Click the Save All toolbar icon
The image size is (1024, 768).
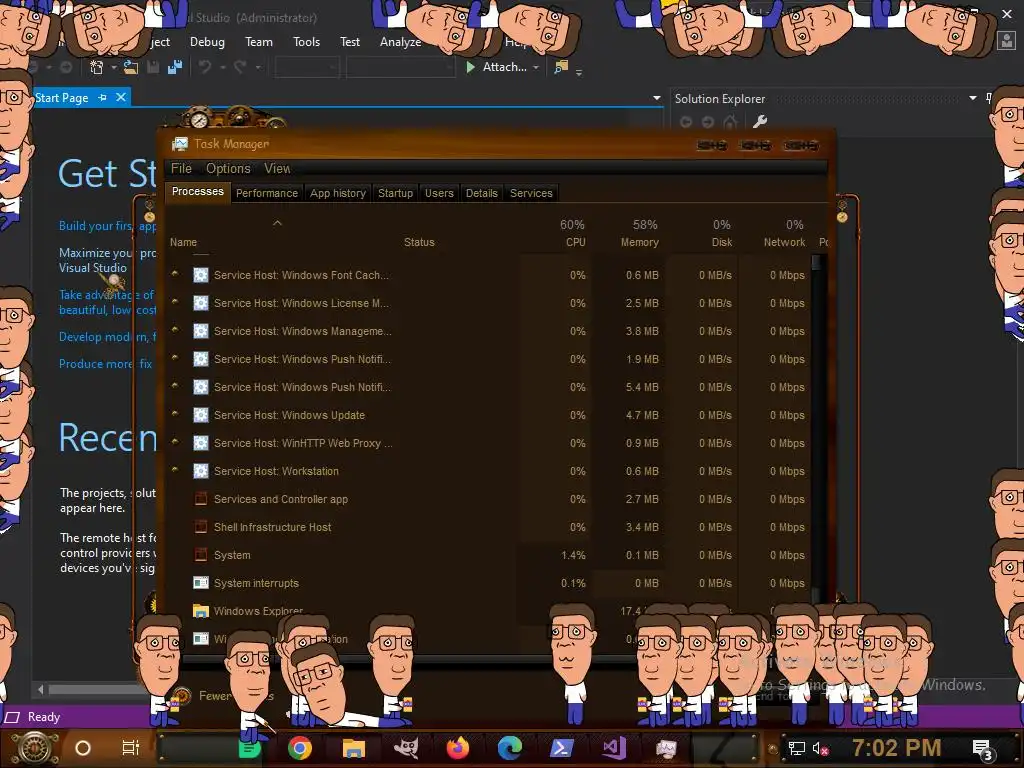174,67
